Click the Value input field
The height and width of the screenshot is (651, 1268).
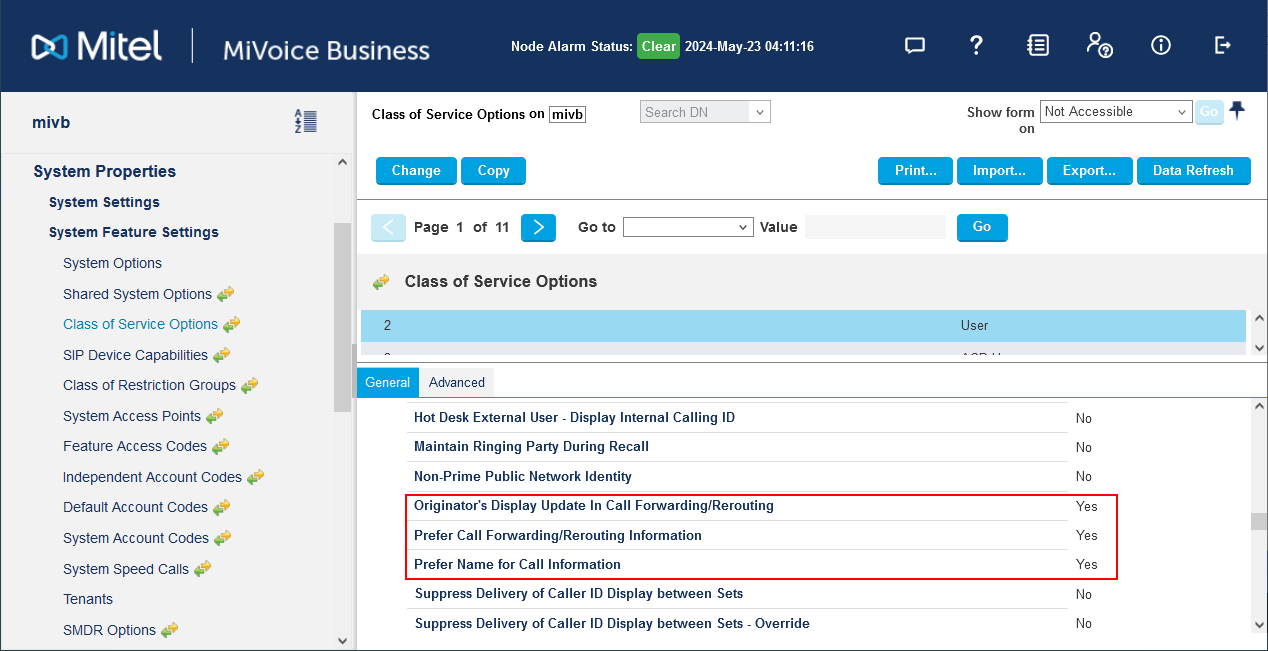pos(875,227)
